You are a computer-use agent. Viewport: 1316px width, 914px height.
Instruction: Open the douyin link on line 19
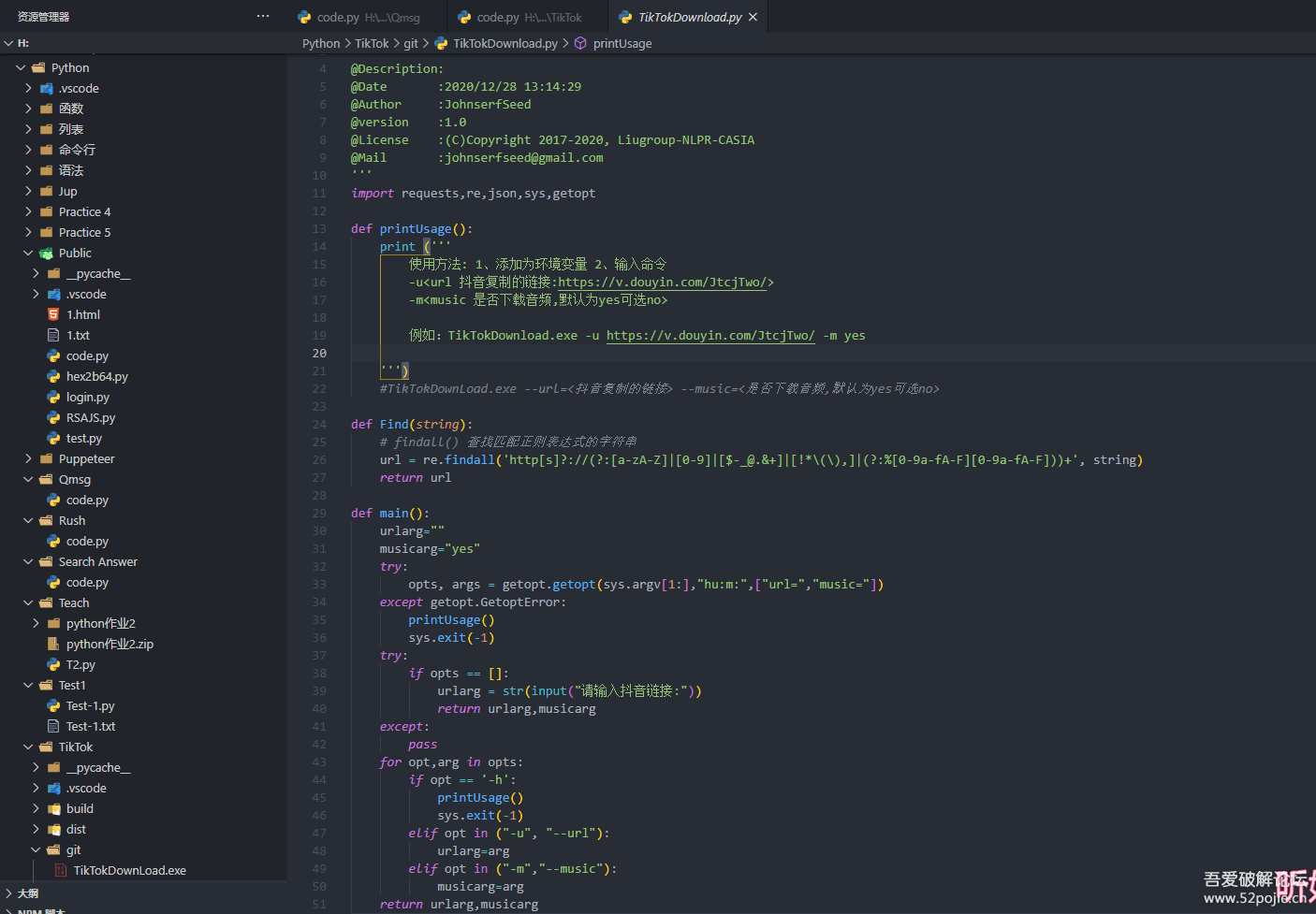click(709, 335)
